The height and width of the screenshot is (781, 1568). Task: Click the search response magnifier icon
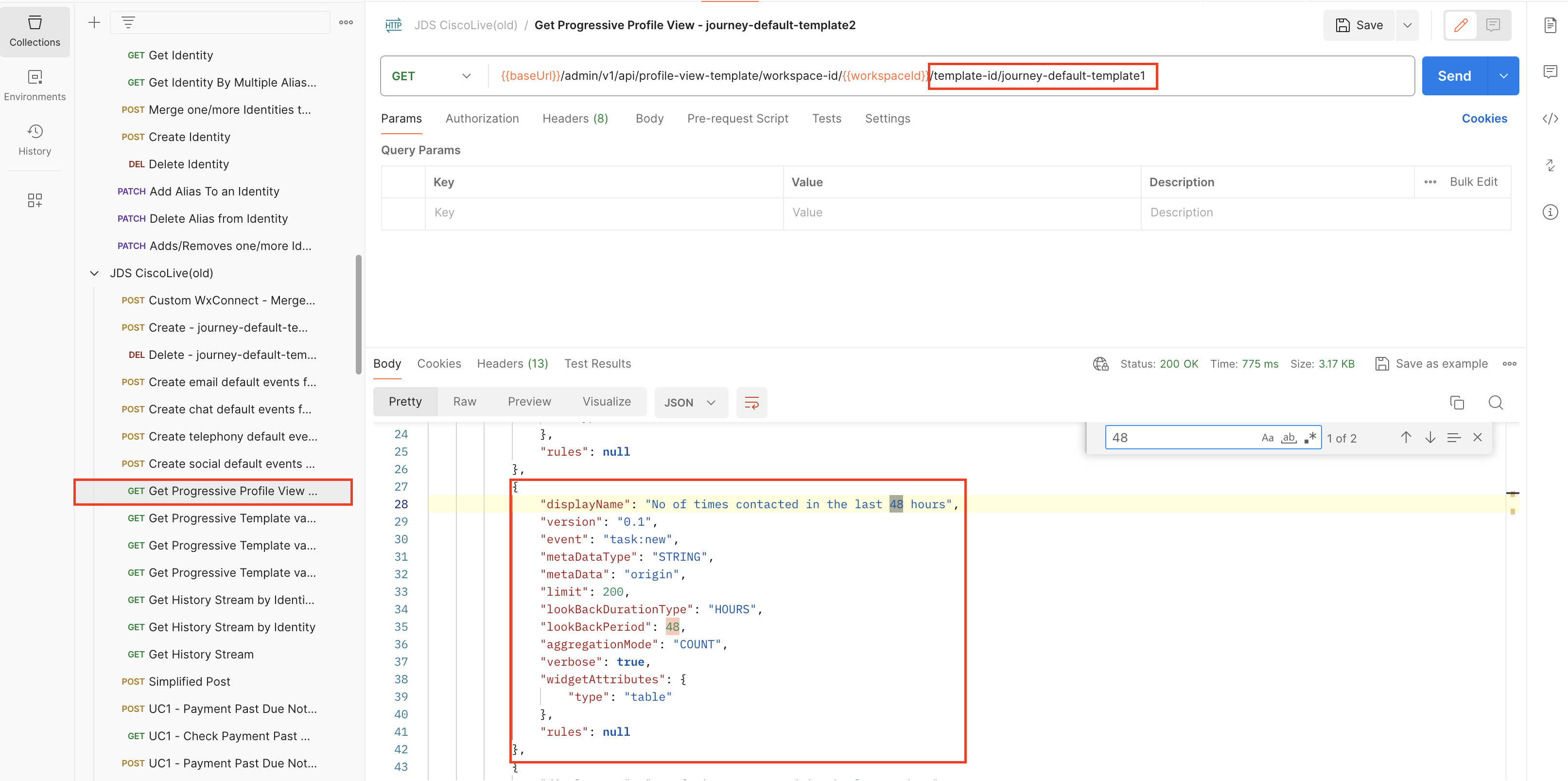1496,402
